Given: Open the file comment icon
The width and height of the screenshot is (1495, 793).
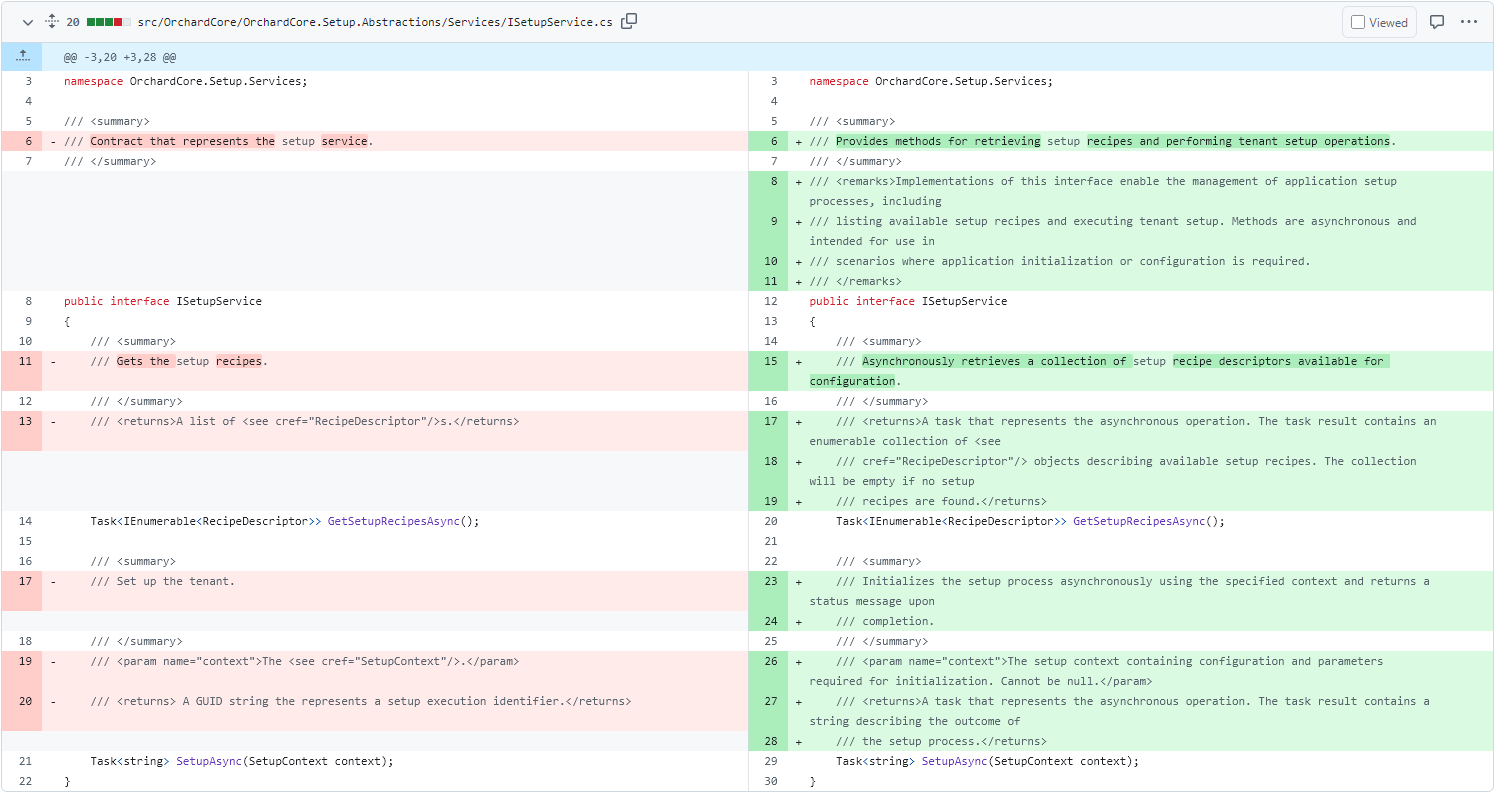Looking at the screenshot, I should coord(1437,22).
